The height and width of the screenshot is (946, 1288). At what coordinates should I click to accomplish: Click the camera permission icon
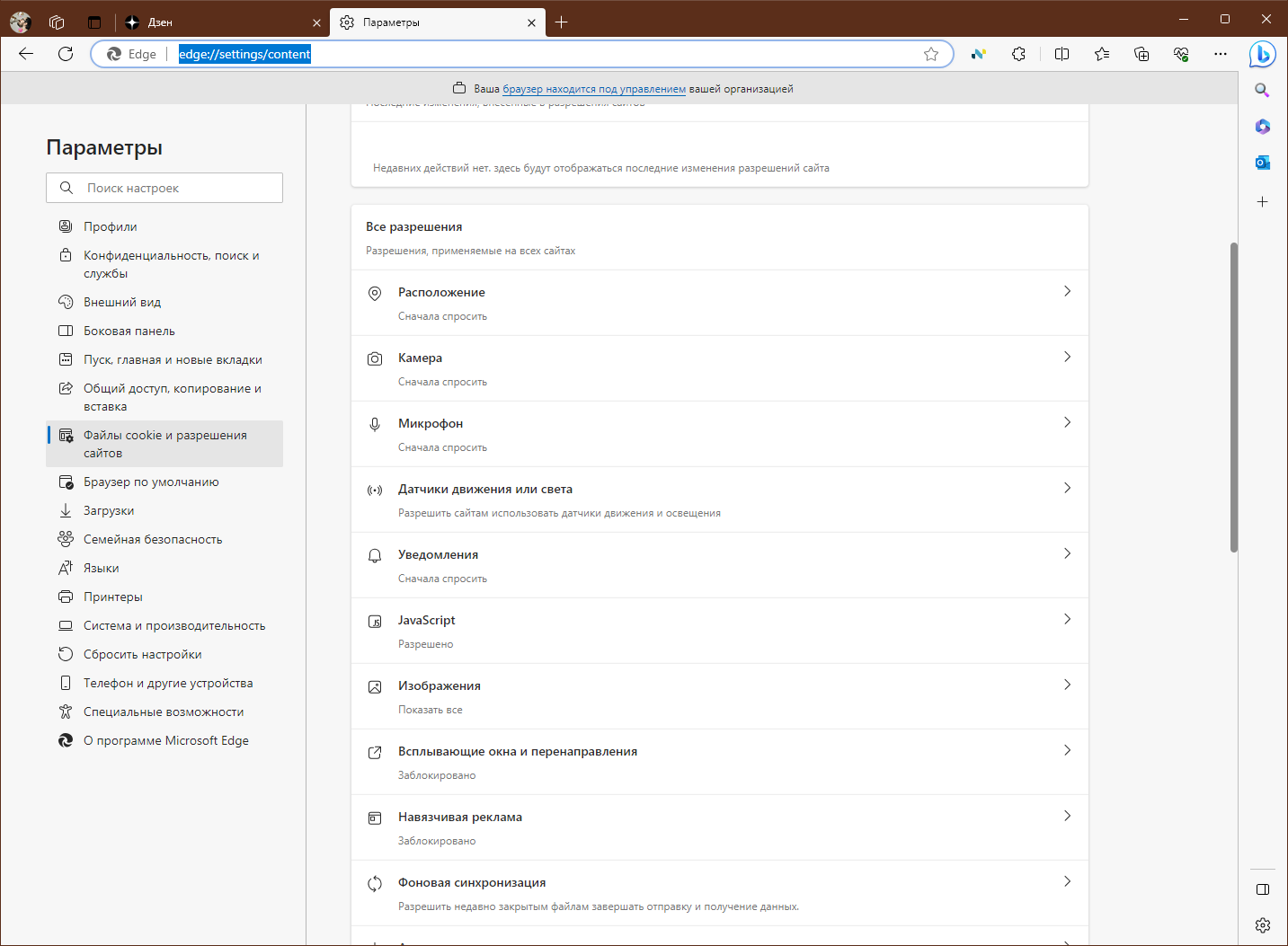[375, 358]
